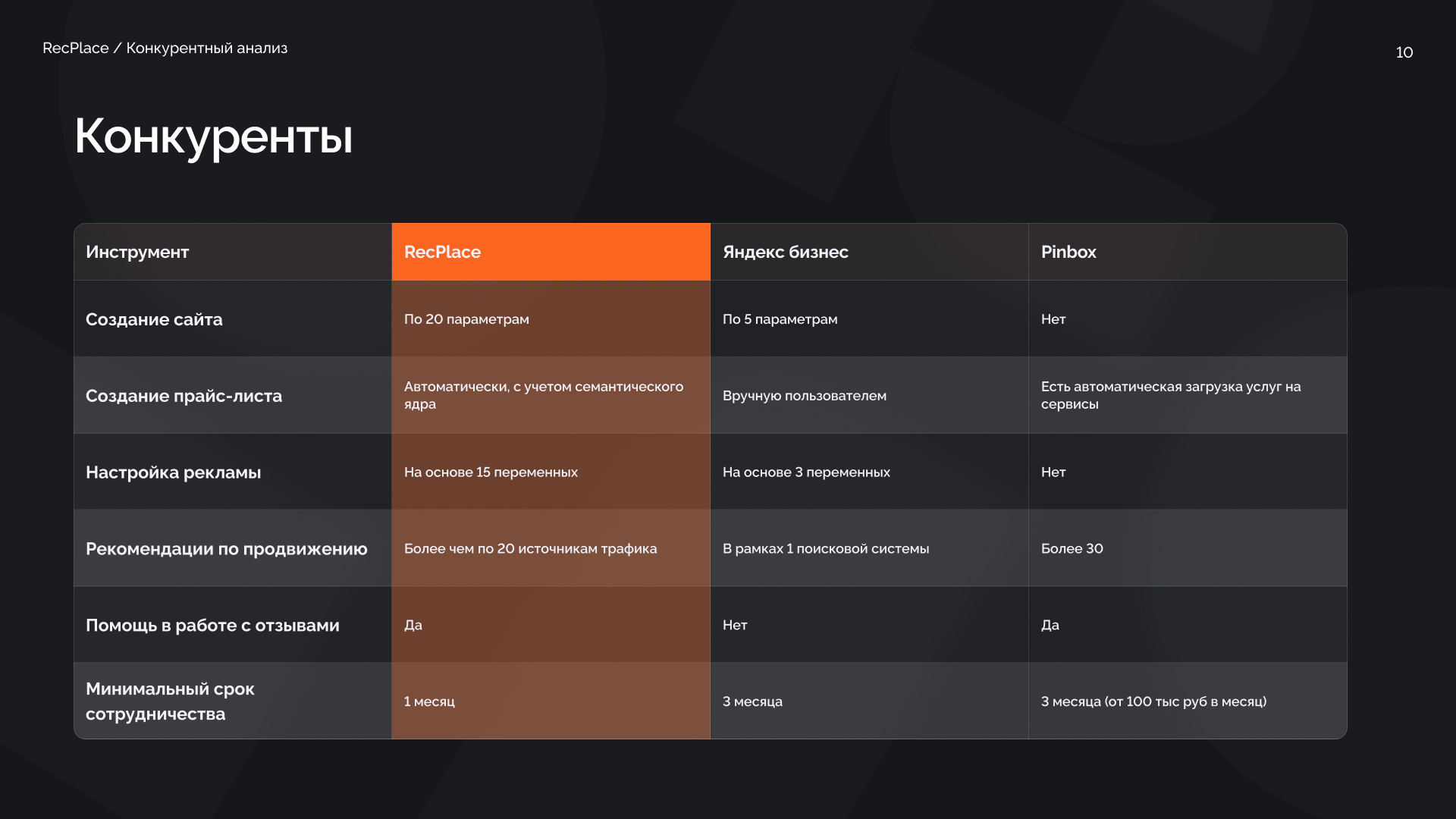This screenshot has height=819, width=1456.
Task: Click slide page number 10
Action: tap(1404, 52)
